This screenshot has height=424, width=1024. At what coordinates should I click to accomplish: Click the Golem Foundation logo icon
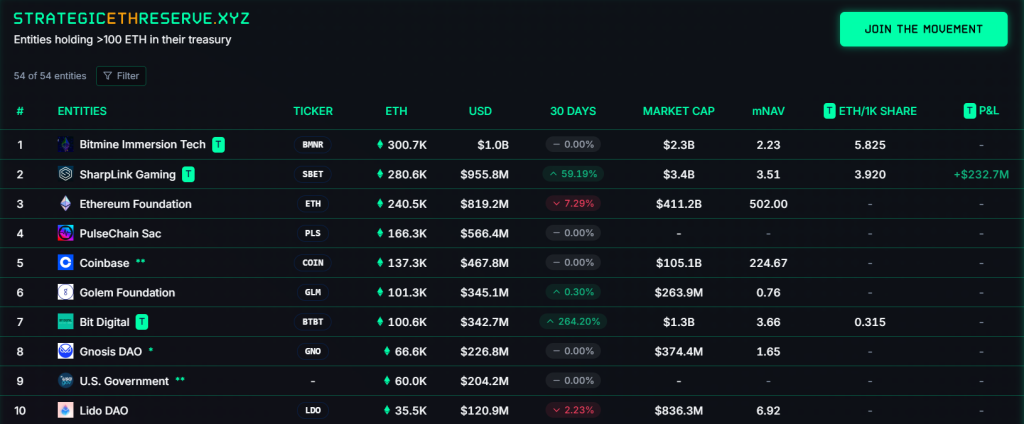[65, 292]
